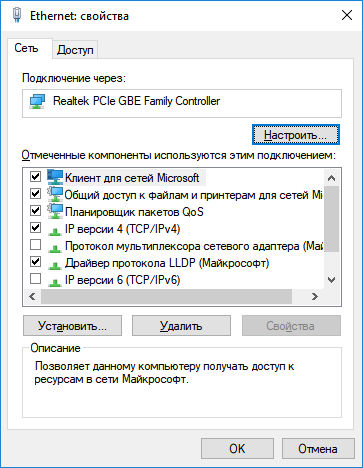363x468 pixels.
Task: Open adapter settings with Настроить button
Action: pos(296,135)
